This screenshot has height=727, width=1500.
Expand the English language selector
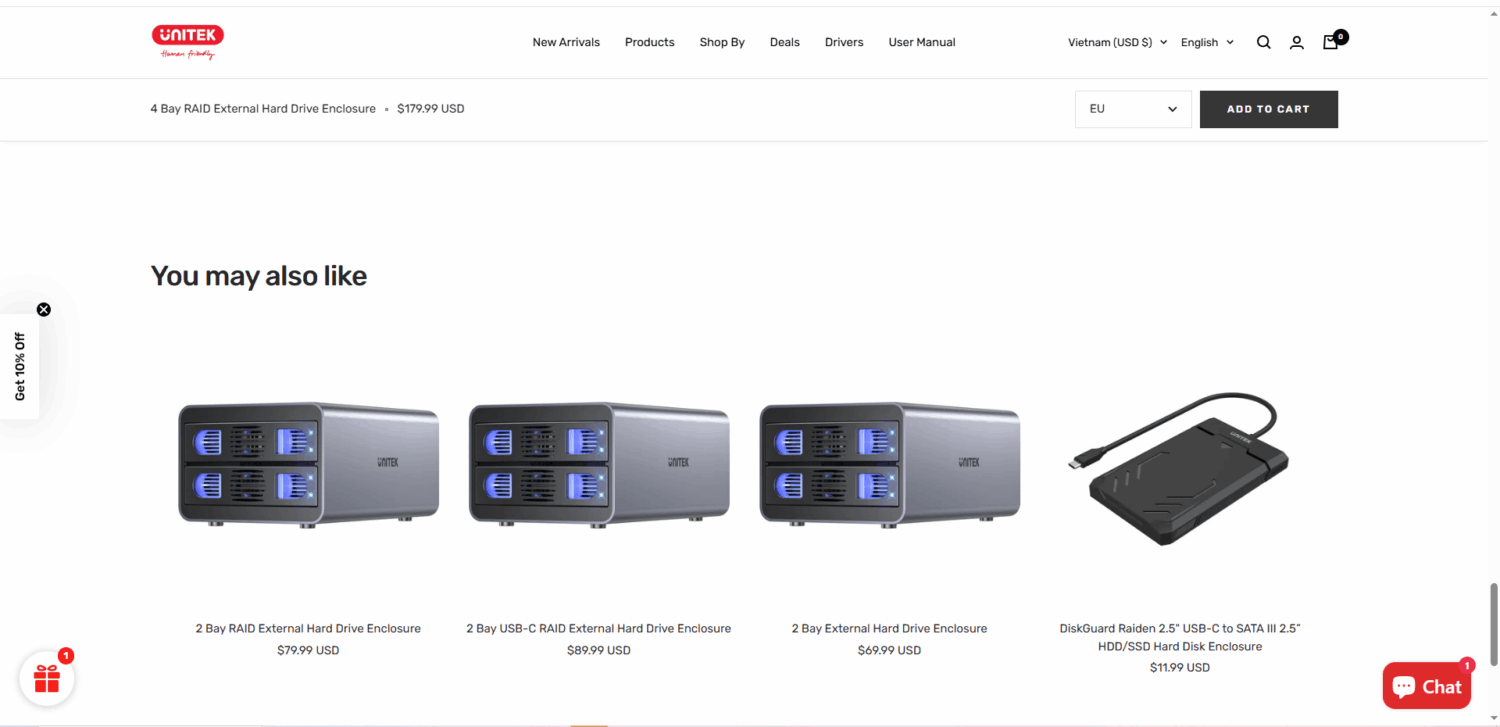click(1207, 42)
